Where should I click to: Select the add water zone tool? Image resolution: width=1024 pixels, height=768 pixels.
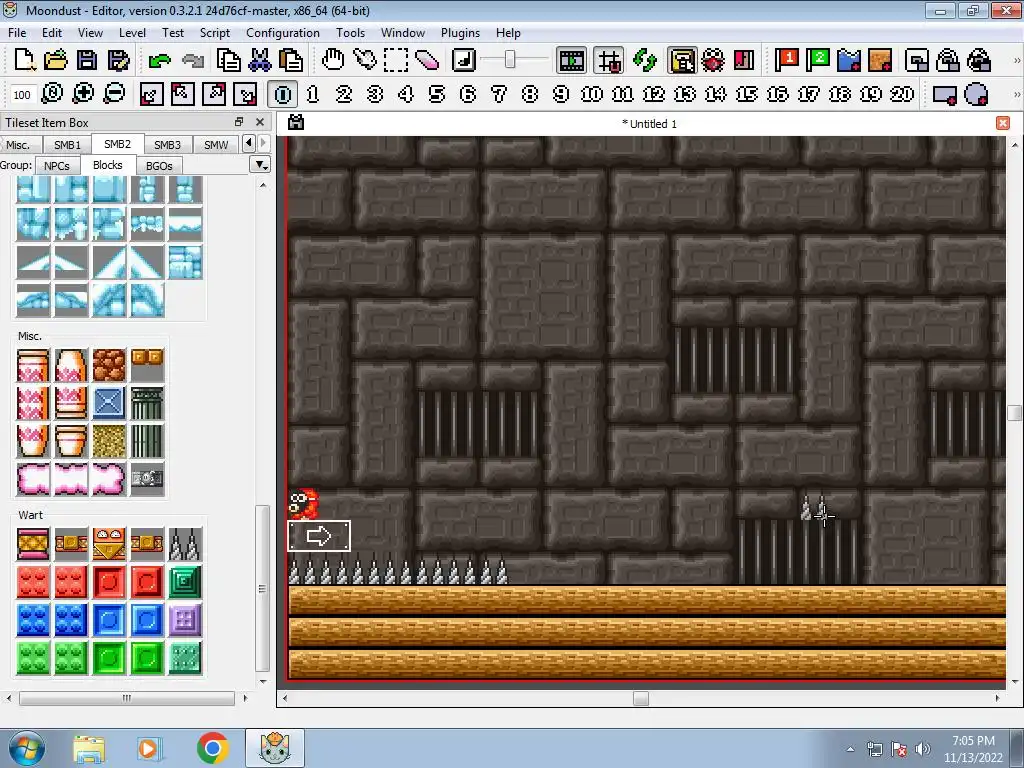pos(849,60)
